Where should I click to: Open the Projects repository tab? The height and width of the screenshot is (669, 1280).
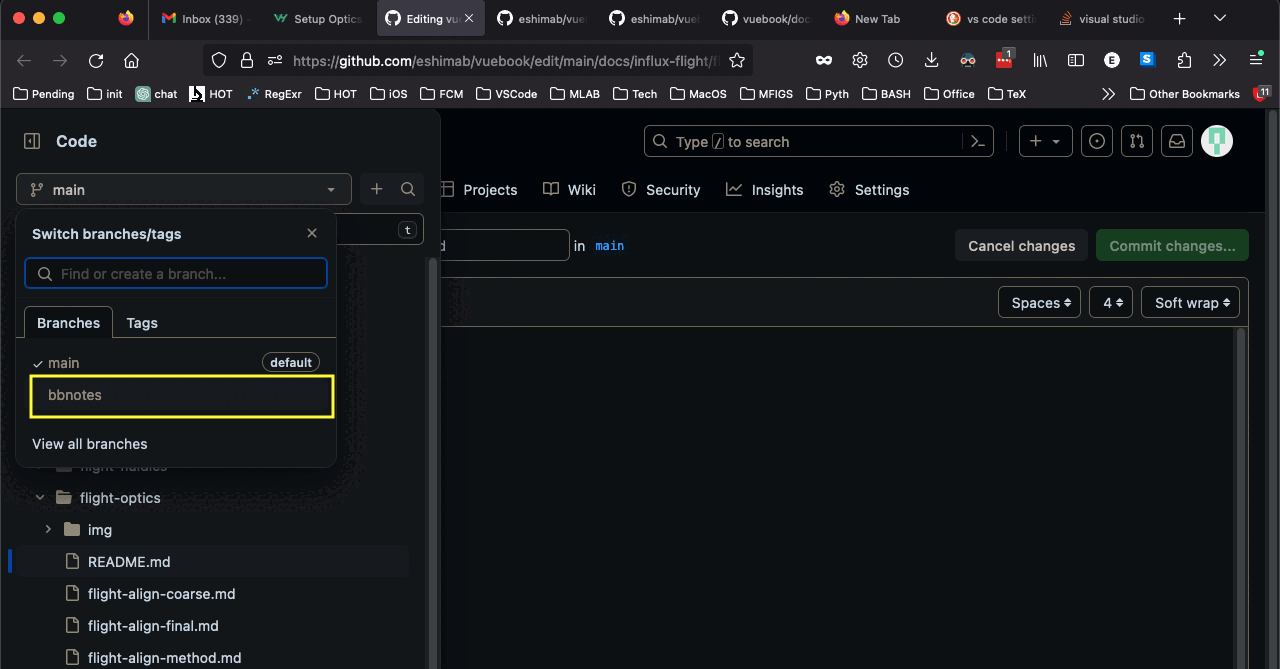pos(479,190)
